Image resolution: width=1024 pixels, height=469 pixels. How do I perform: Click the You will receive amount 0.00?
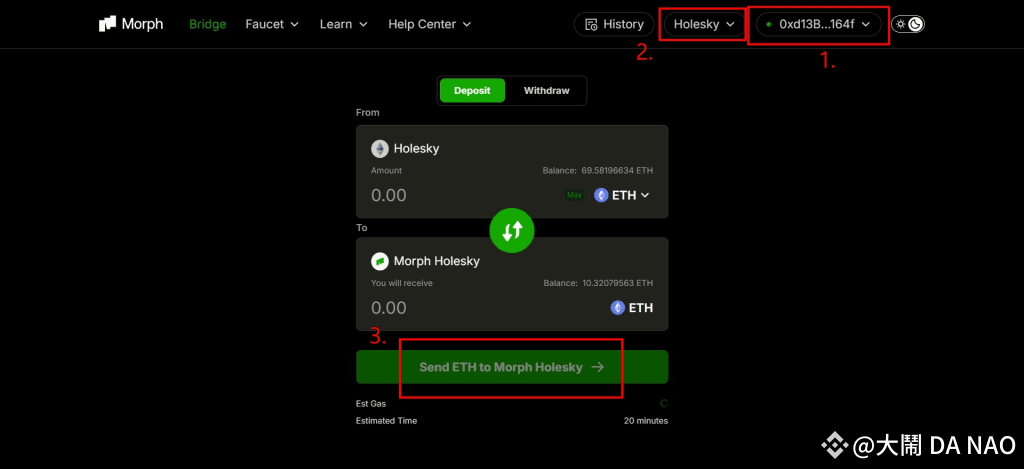coord(389,308)
